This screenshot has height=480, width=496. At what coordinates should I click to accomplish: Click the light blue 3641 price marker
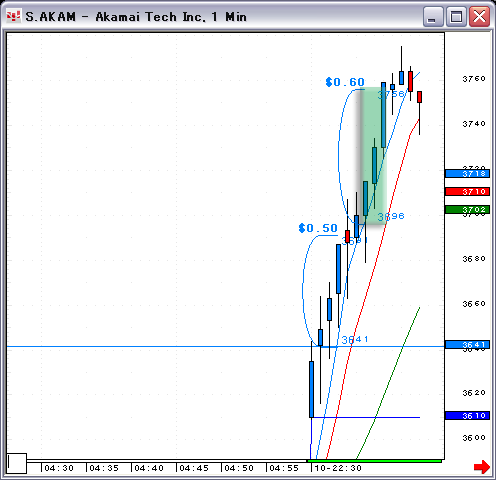(x=467, y=344)
